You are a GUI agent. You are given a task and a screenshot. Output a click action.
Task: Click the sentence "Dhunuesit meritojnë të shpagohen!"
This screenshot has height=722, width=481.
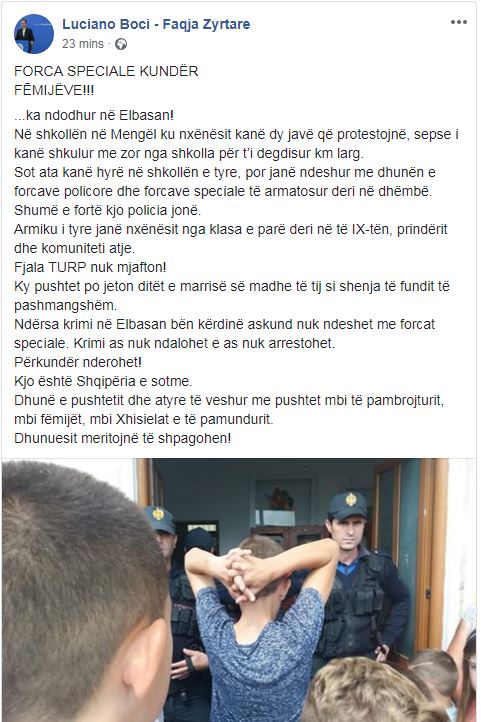click(x=122, y=437)
